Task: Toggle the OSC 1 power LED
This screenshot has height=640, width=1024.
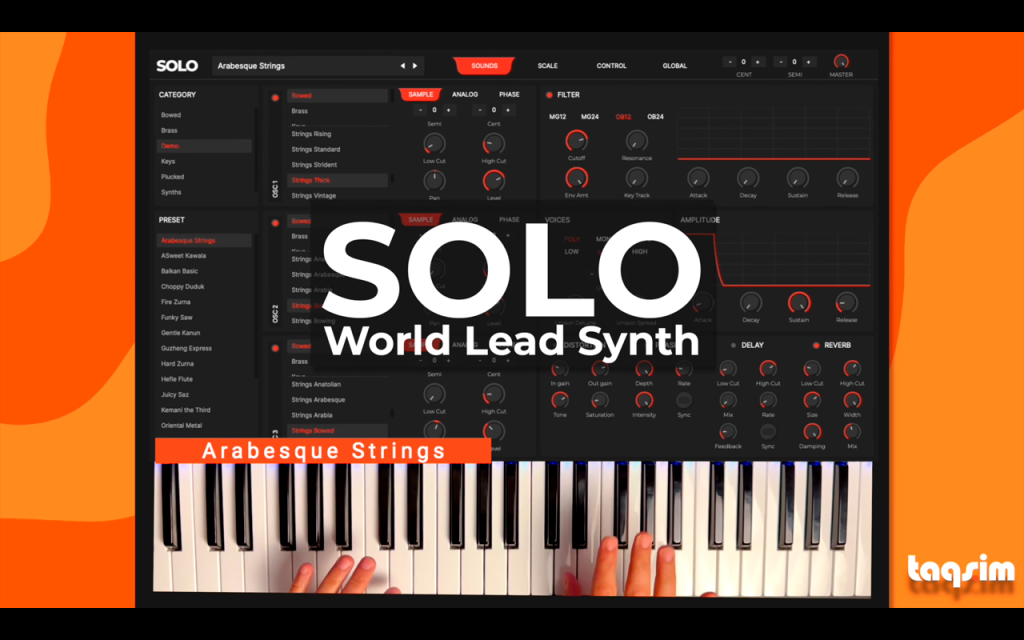Action: (275, 98)
